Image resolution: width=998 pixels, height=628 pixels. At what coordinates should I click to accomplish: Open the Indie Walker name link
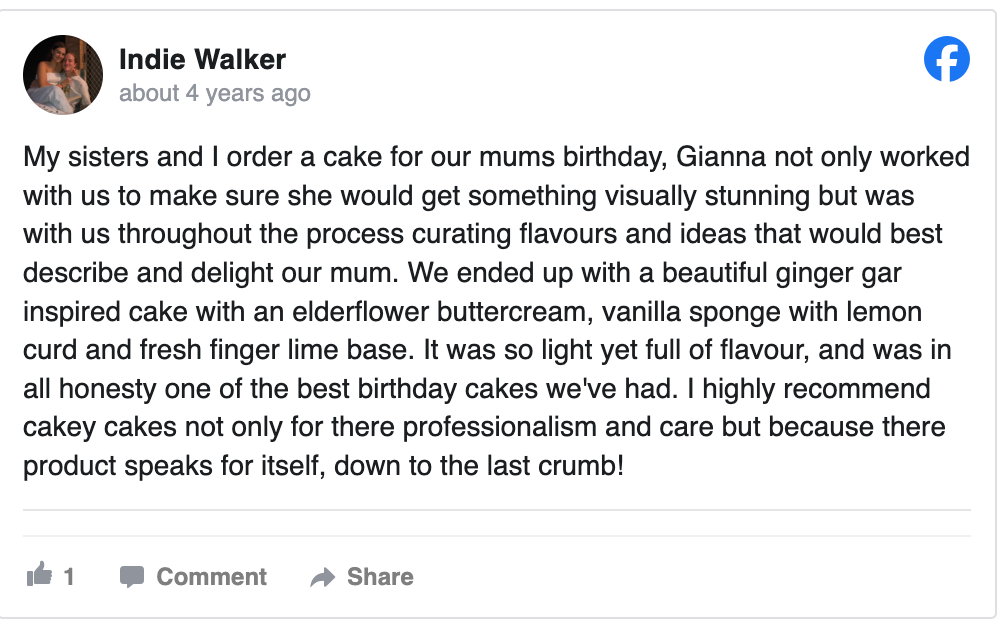pyautogui.click(x=202, y=60)
